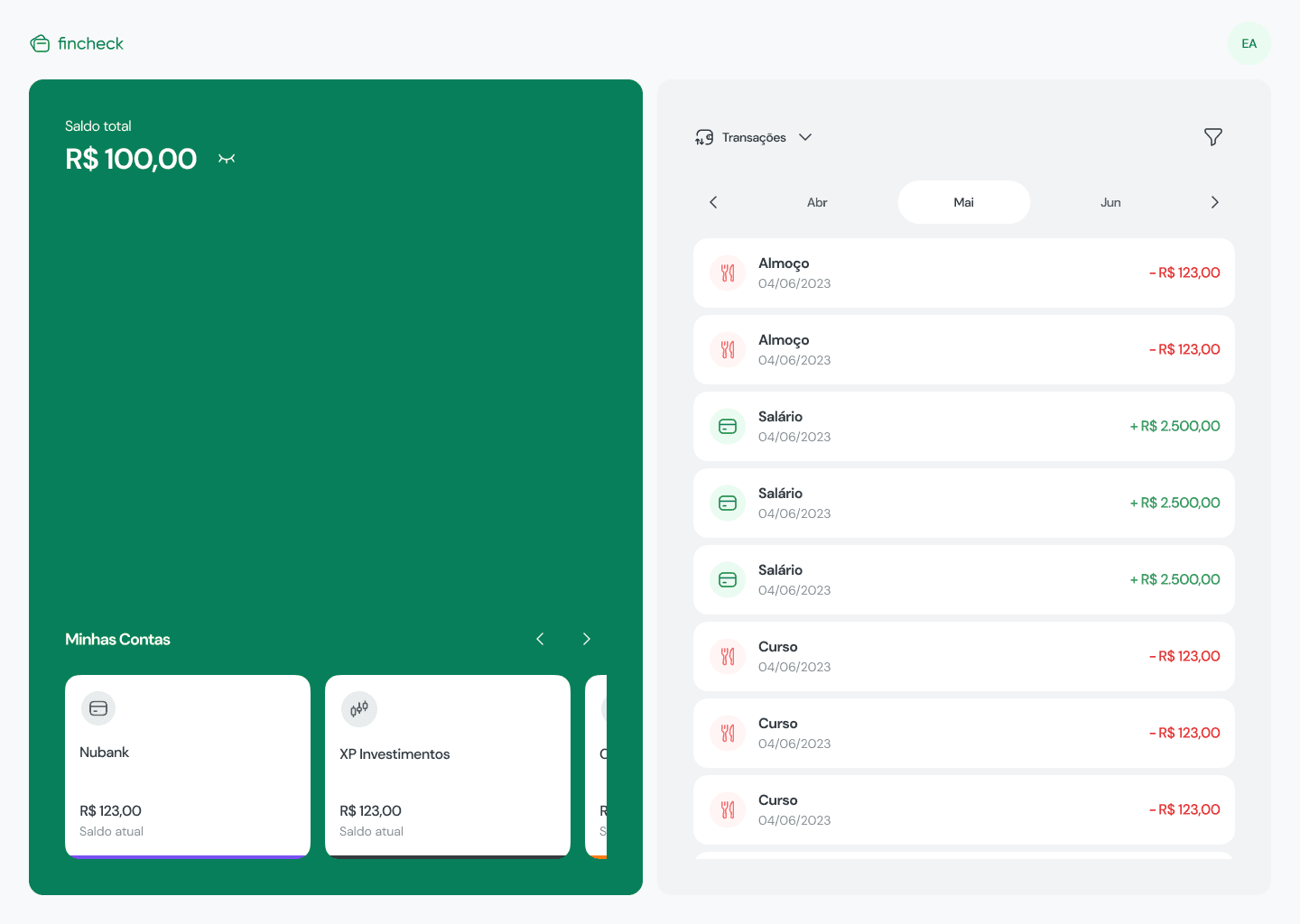Open the transactions filter funnel
Image resolution: width=1300 pixels, height=924 pixels.
(x=1212, y=137)
